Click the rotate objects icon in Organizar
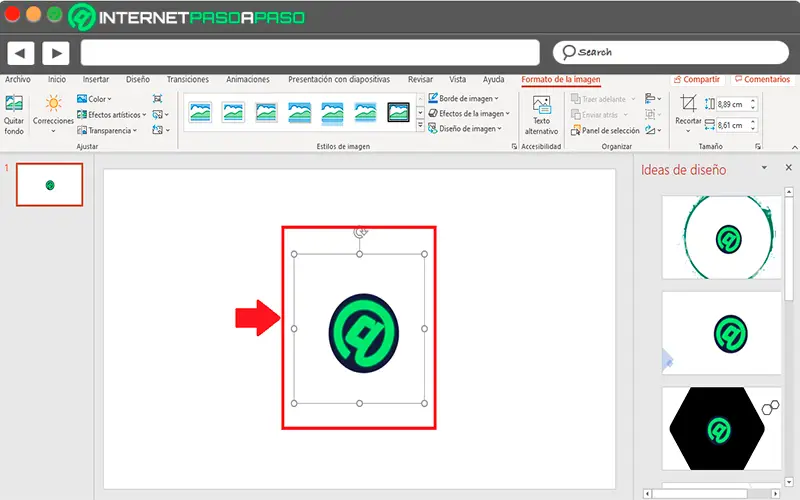 pyautogui.click(x=653, y=130)
